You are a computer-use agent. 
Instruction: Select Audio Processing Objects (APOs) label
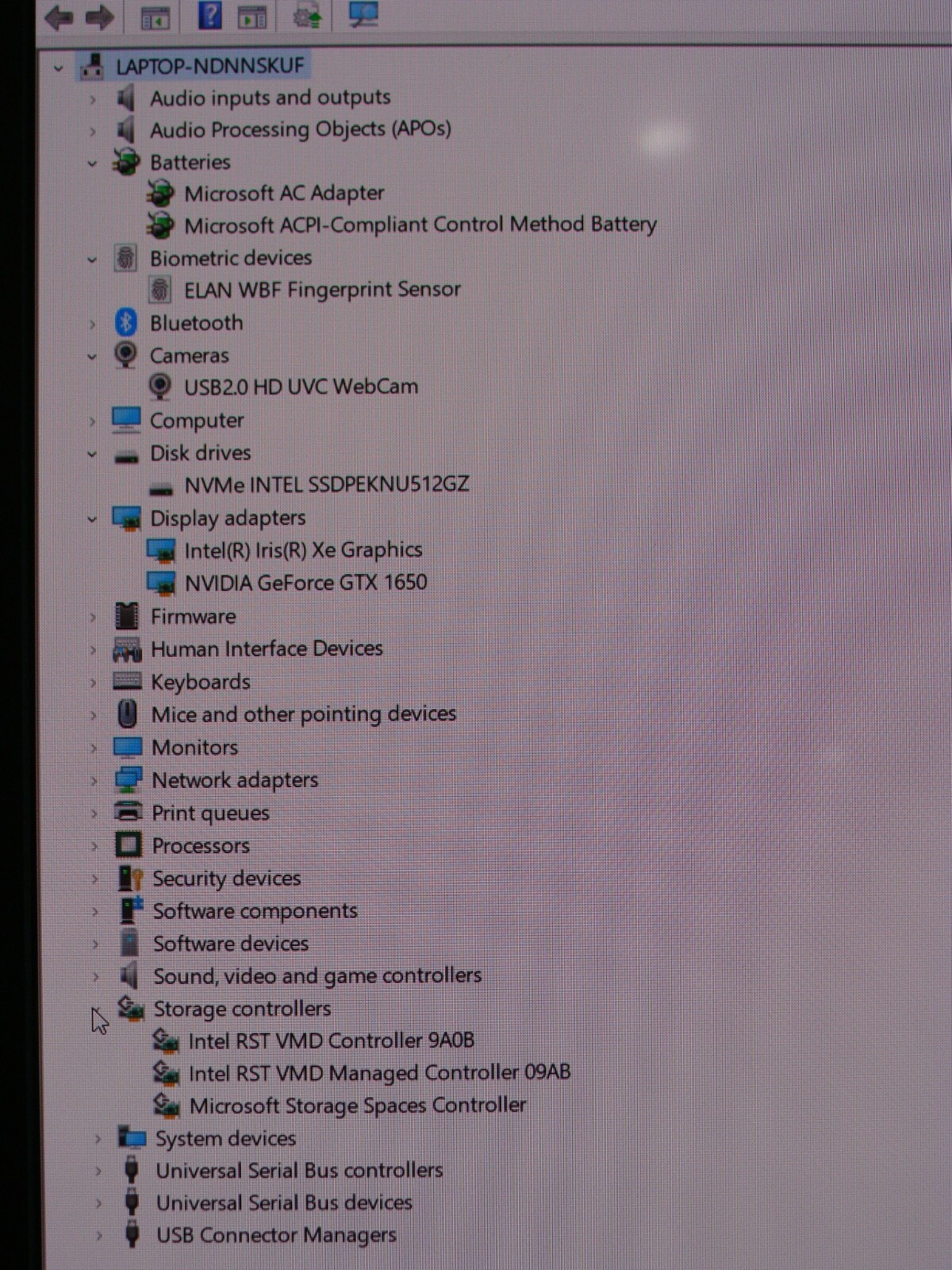coord(301,129)
